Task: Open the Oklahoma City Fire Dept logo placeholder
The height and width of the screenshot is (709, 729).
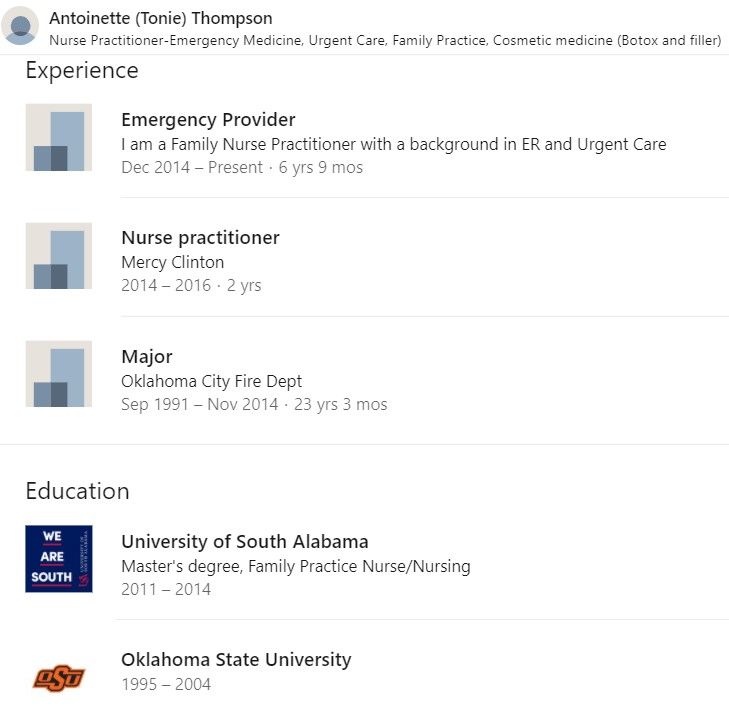Action: 59,374
